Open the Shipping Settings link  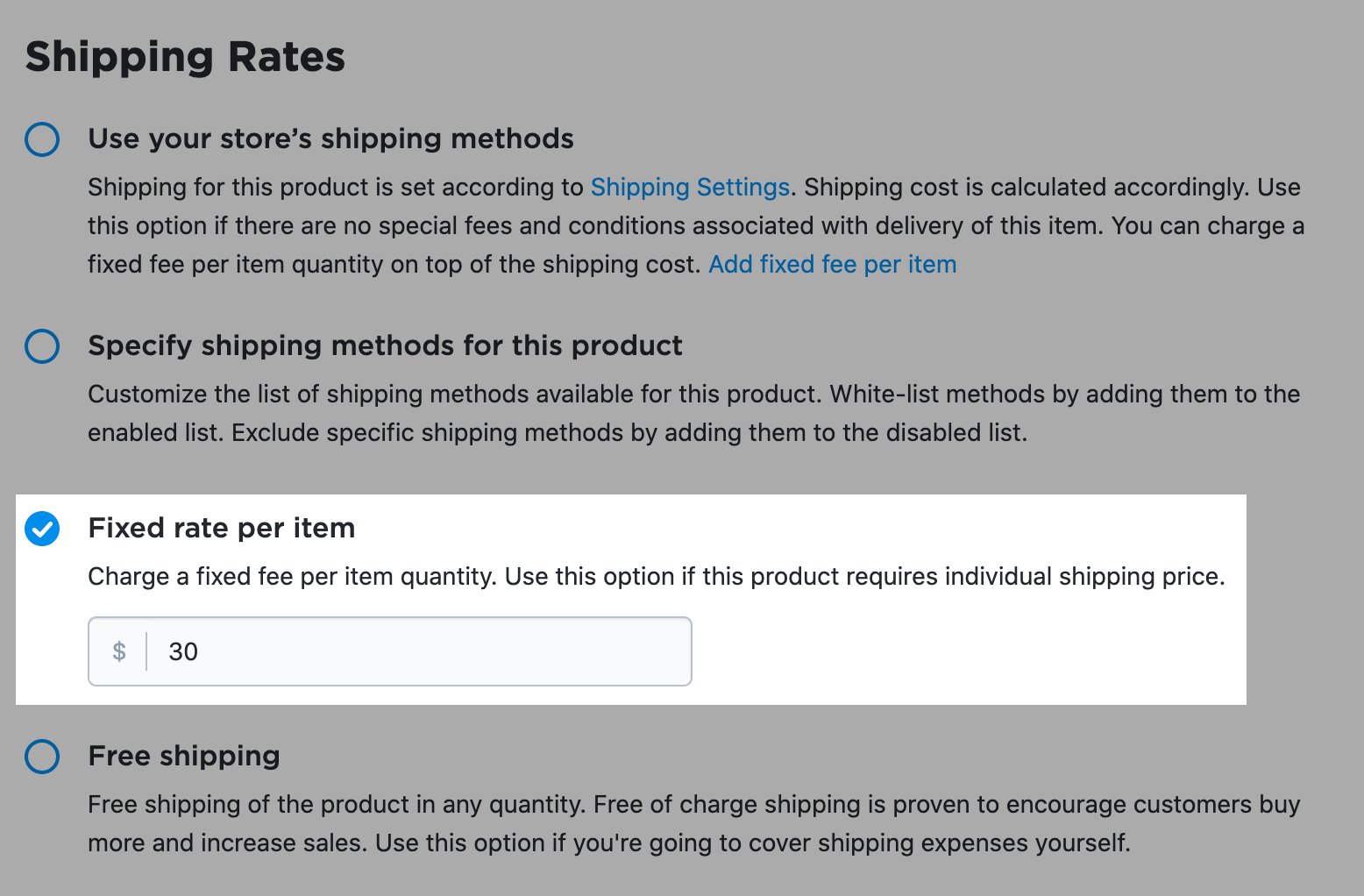(x=690, y=188)
